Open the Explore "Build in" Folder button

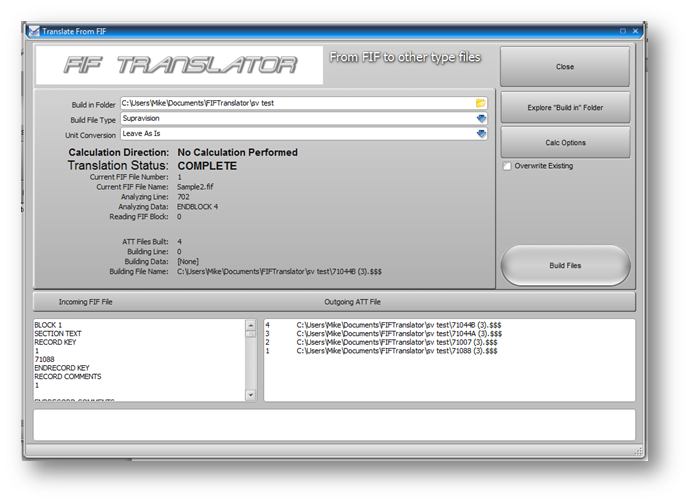(x=564, y=107)
